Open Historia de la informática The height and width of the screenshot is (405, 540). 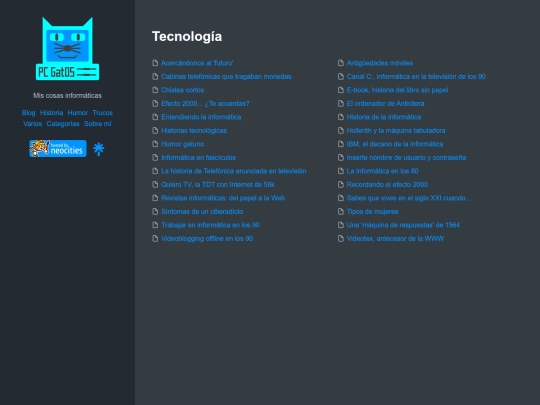click(x=384, y=117)
